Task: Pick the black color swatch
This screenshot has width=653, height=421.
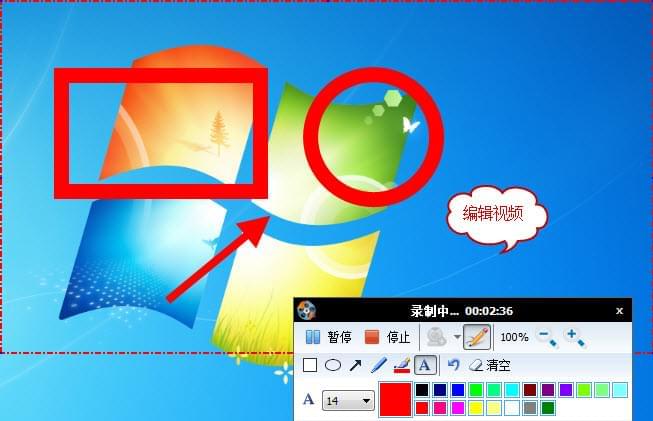Action: pyautogui.click(x=422, y=390)
